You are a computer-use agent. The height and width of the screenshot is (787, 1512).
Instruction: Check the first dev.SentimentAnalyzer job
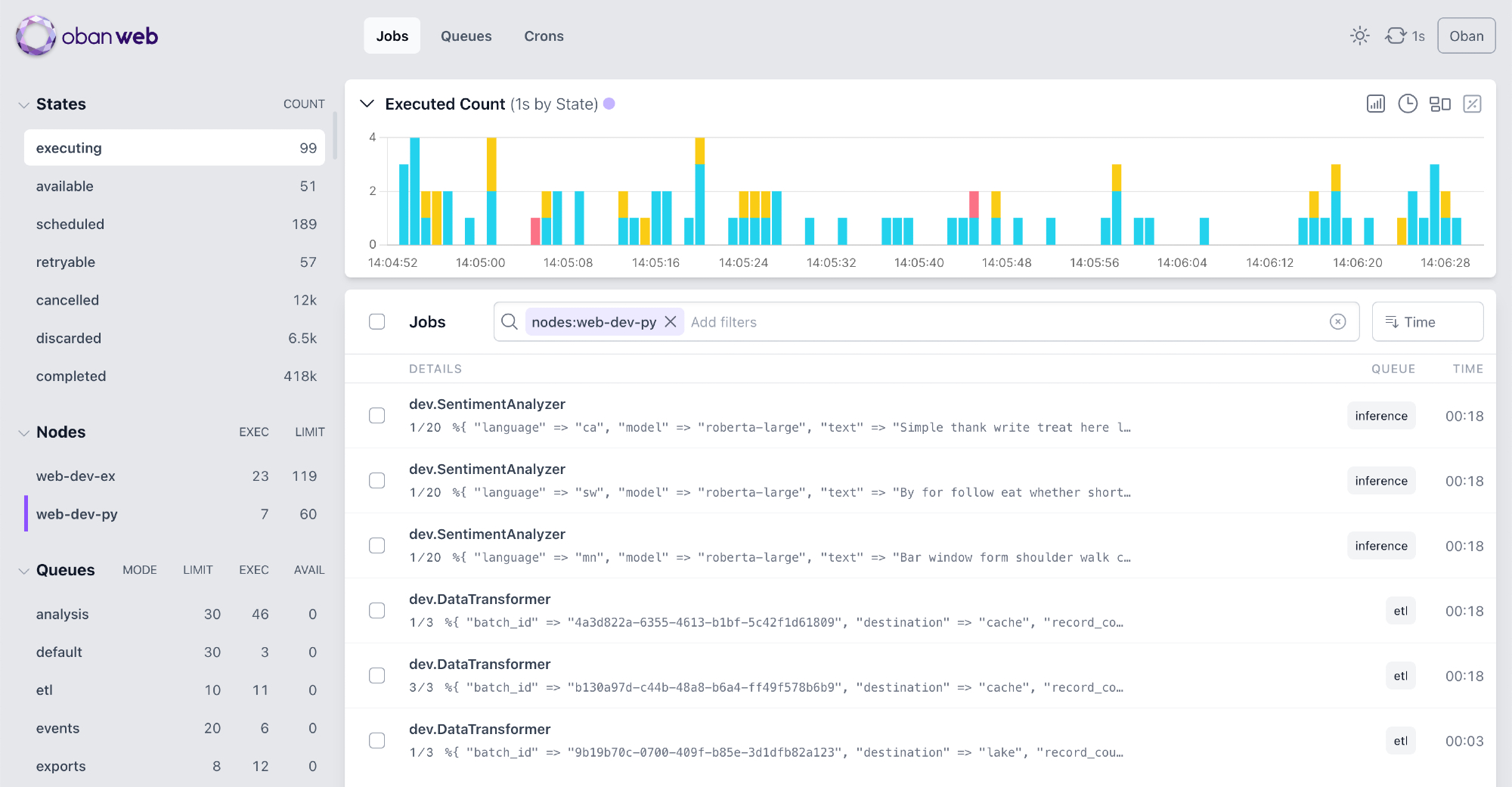pos(376,416)
